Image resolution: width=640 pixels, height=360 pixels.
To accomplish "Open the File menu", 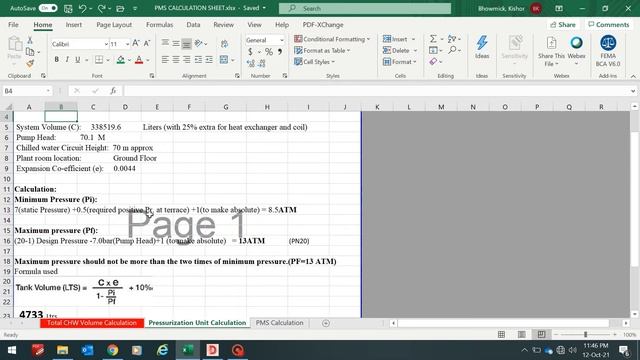I will pyautogui.click(x=13, y=24).
